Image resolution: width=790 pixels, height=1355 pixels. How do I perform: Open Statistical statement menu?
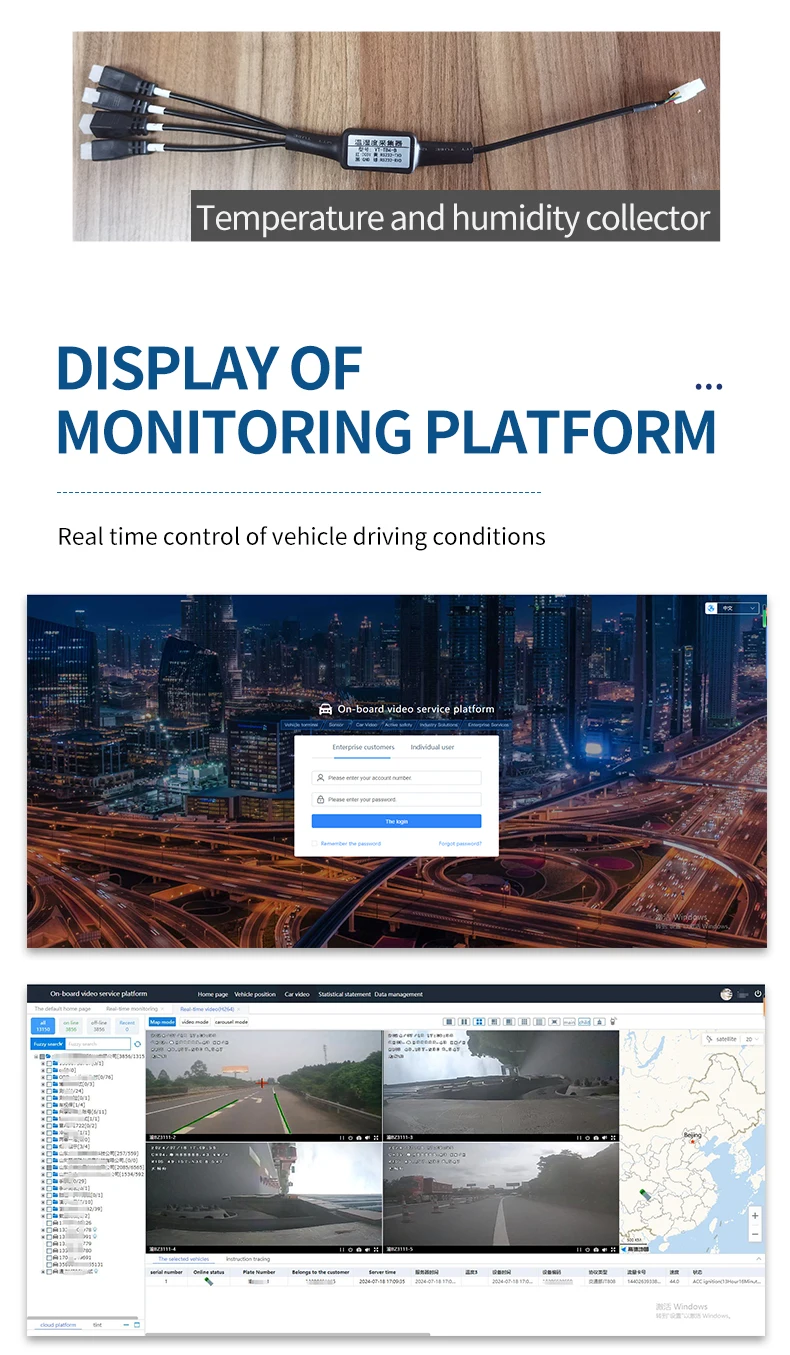point(344,994)
